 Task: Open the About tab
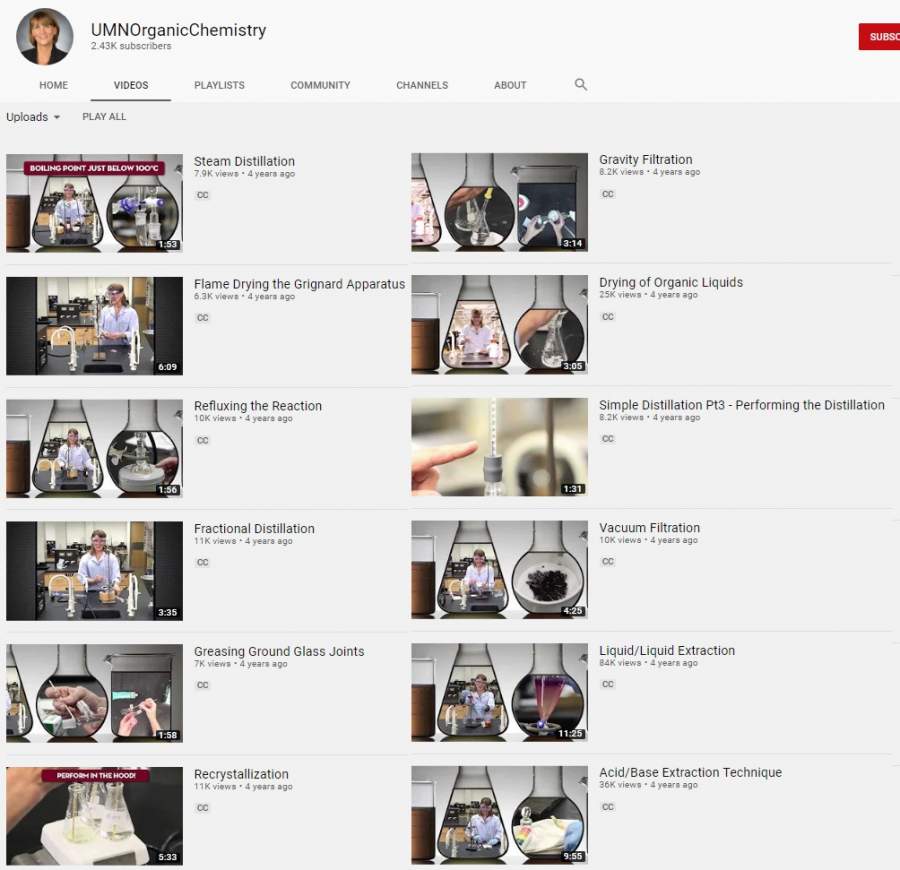click(510, 86)
